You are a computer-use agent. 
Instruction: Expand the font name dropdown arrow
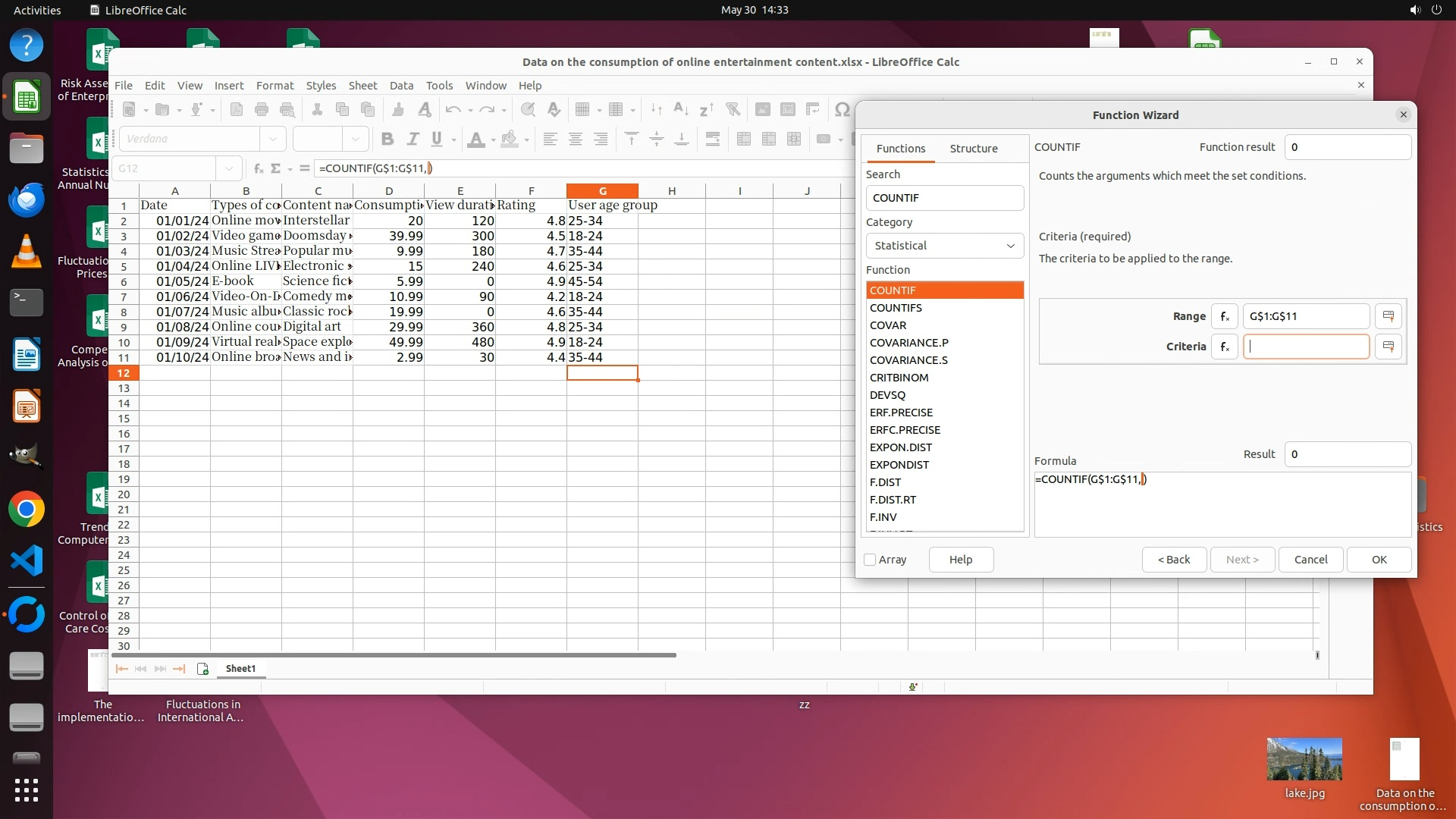pos(272,139)
